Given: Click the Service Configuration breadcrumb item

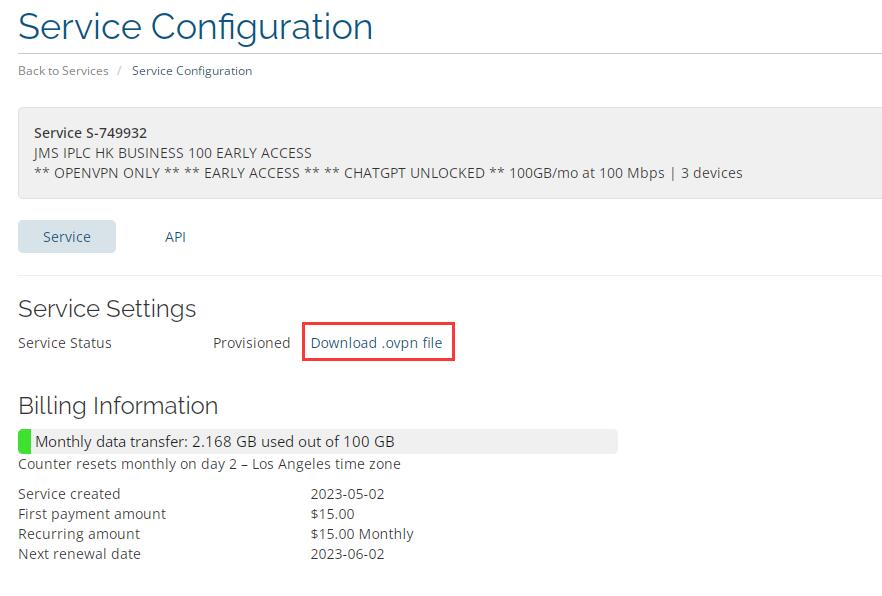Looking at the screenshot, I should point(192,71).
